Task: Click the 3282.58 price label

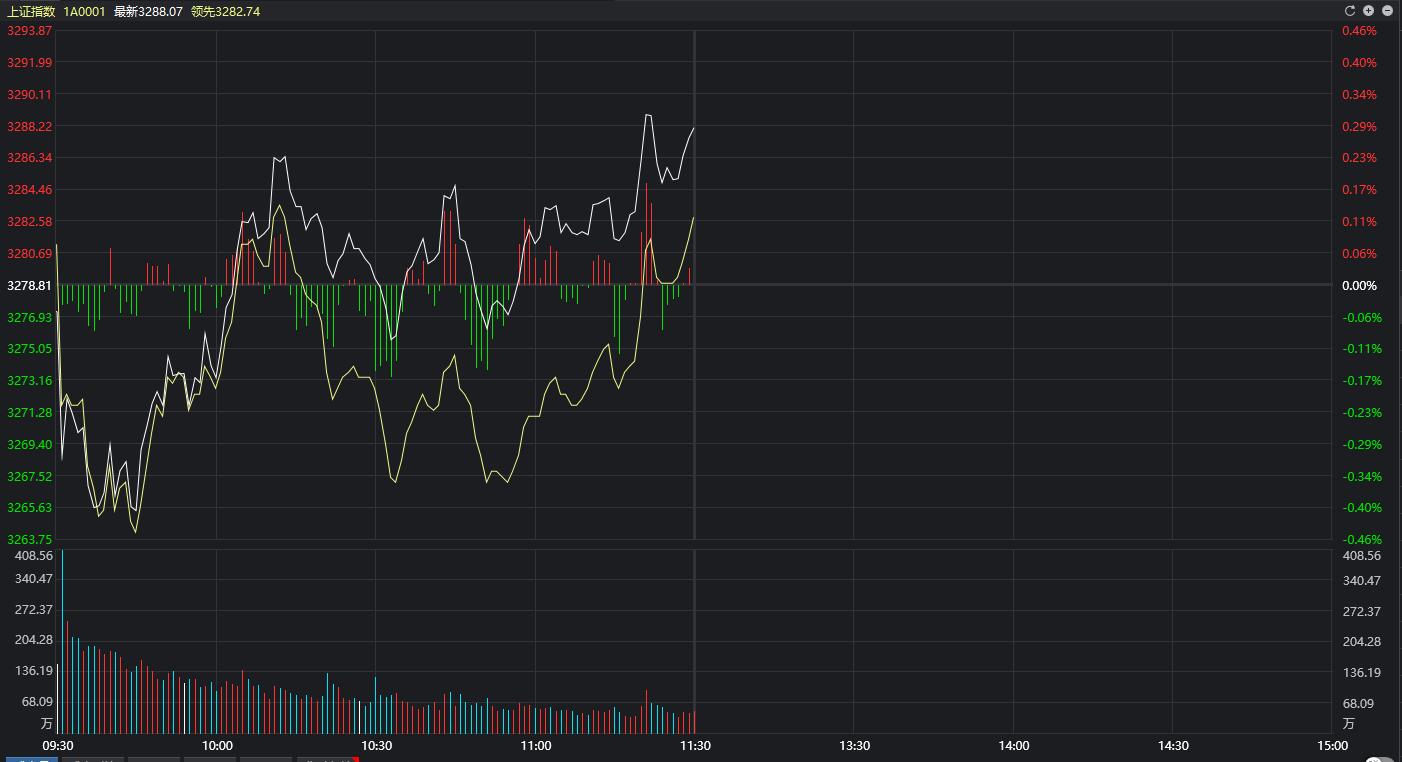Action: click(x=30, y=222)
